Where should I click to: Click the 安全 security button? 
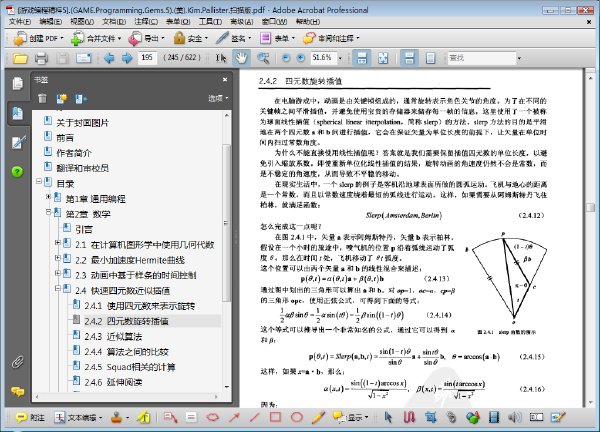(x=191, y=38)
